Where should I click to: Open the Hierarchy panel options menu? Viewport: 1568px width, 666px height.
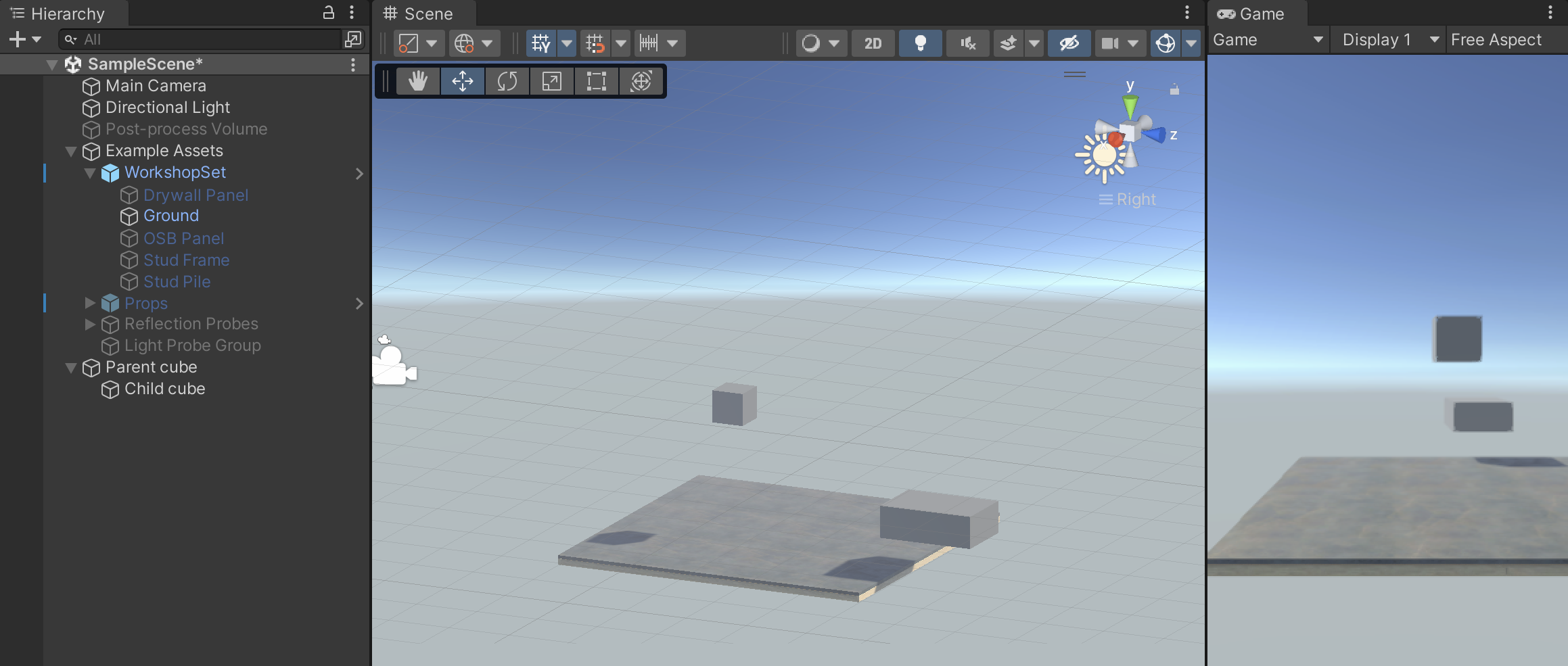352,12
